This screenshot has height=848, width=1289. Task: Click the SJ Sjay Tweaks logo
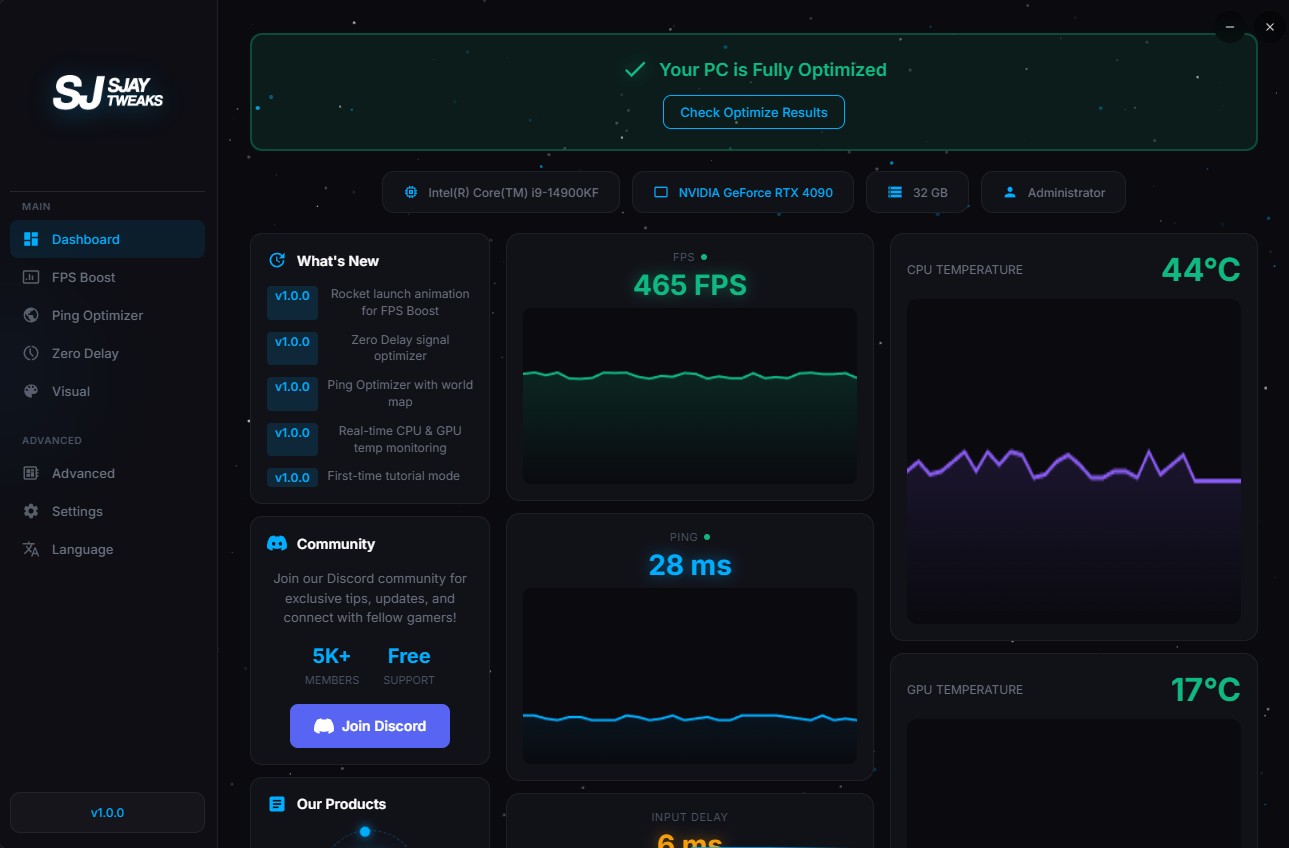[x=108, y=93]
